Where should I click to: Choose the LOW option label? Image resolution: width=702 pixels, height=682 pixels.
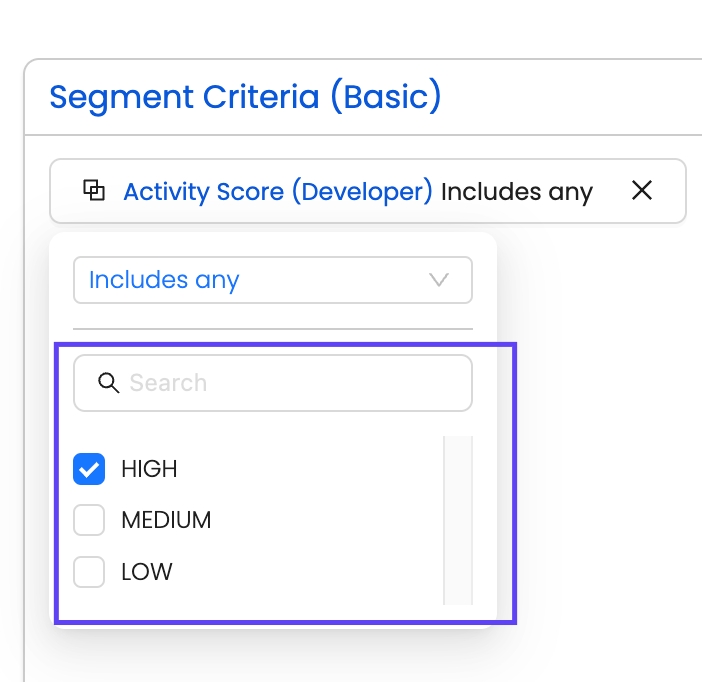coord(147,572)
